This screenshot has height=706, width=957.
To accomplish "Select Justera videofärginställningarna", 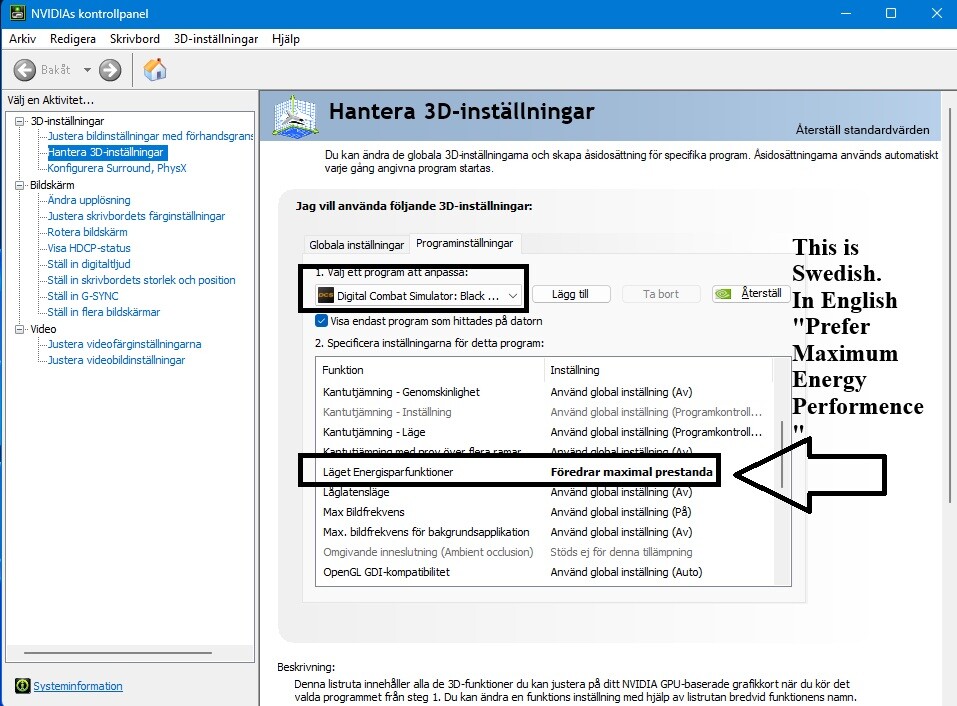I will 124,344.
